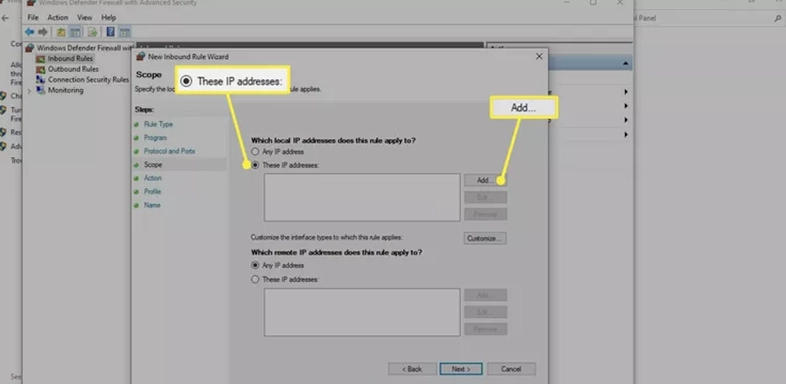Click the Inbound Rules icon in the tree
The image size is (786, 384).
pyautogui.click(x=41, y=58)
